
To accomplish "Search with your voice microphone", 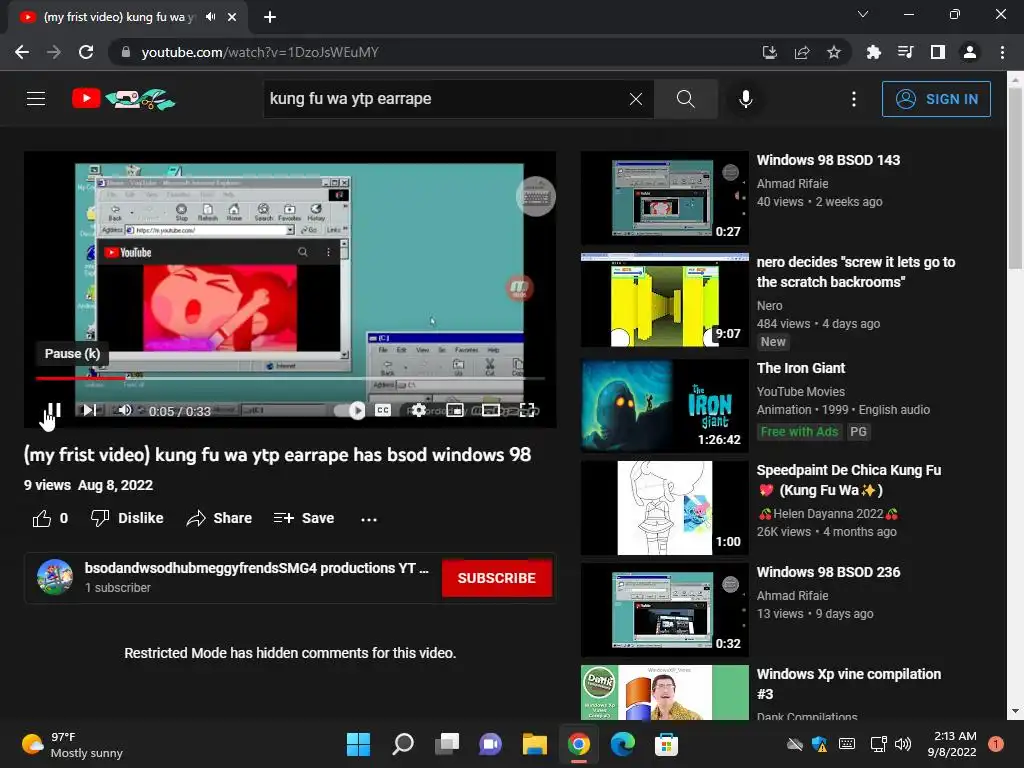I will pos(745,99).
